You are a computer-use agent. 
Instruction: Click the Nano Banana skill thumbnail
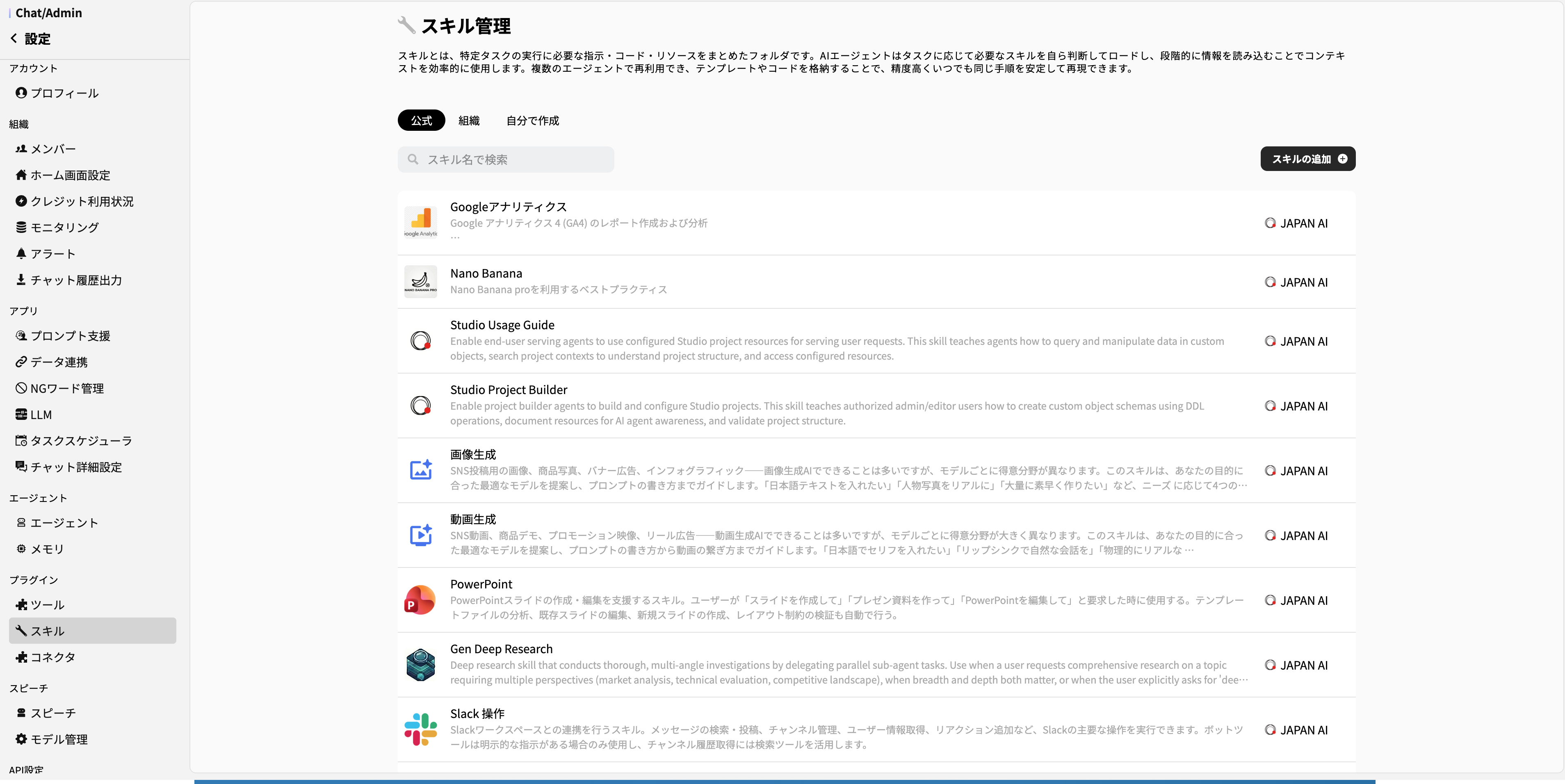pos(420,281)
